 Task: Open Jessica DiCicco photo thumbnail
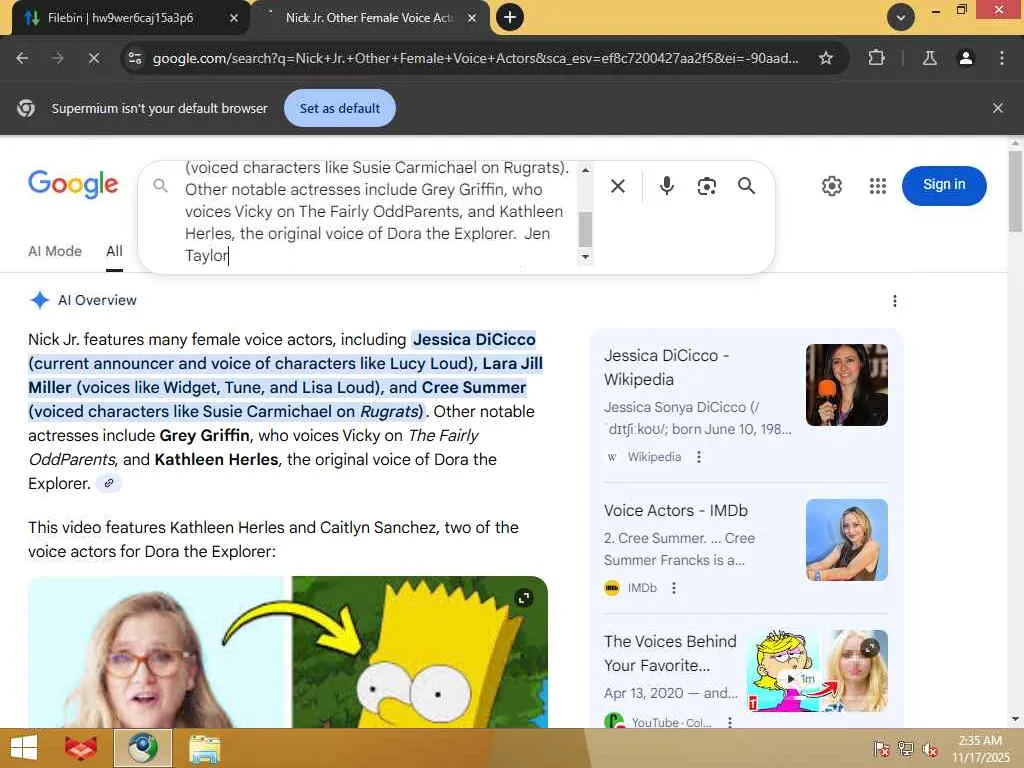click(846, 385)
